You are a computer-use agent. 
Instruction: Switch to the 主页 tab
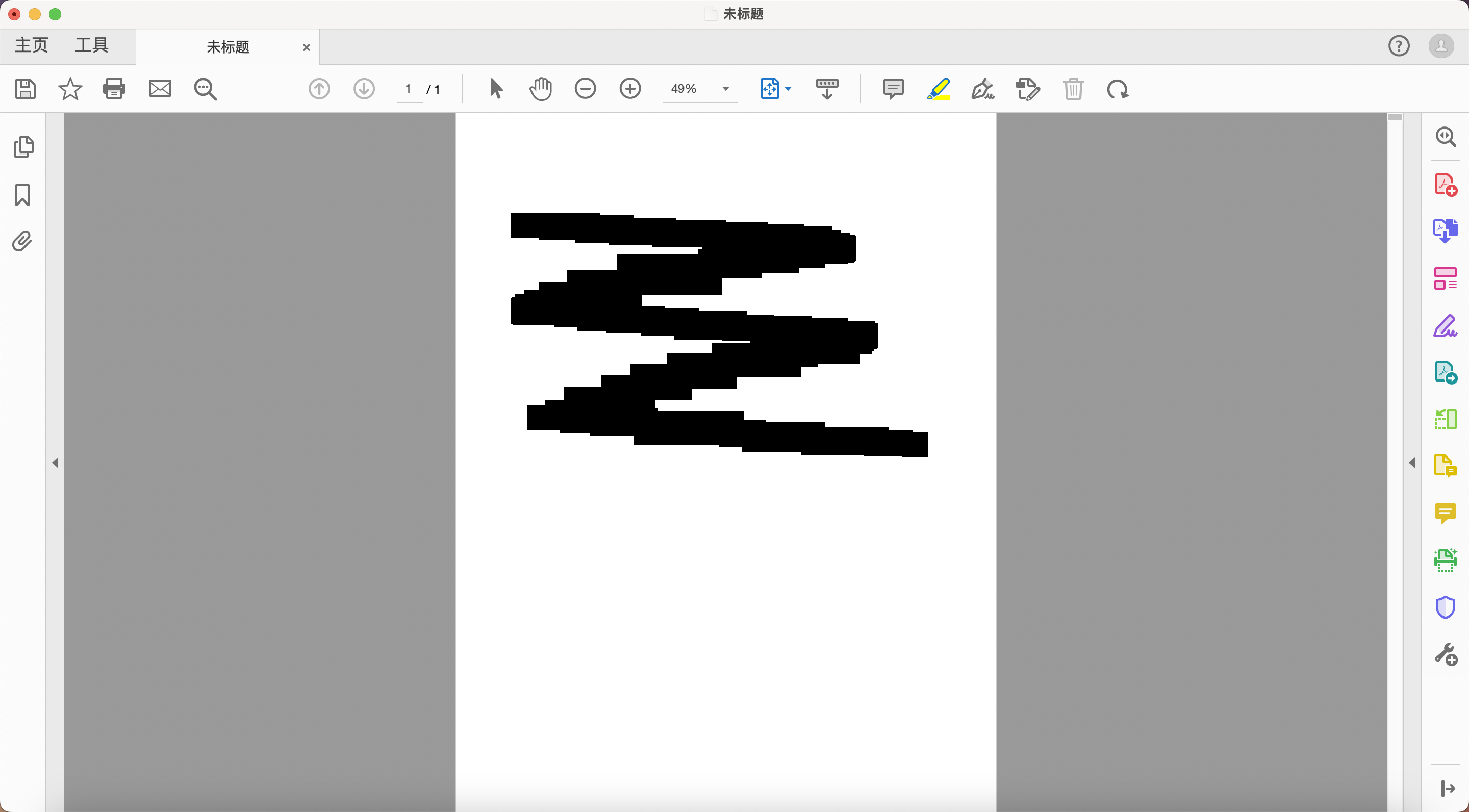[31, 45]
